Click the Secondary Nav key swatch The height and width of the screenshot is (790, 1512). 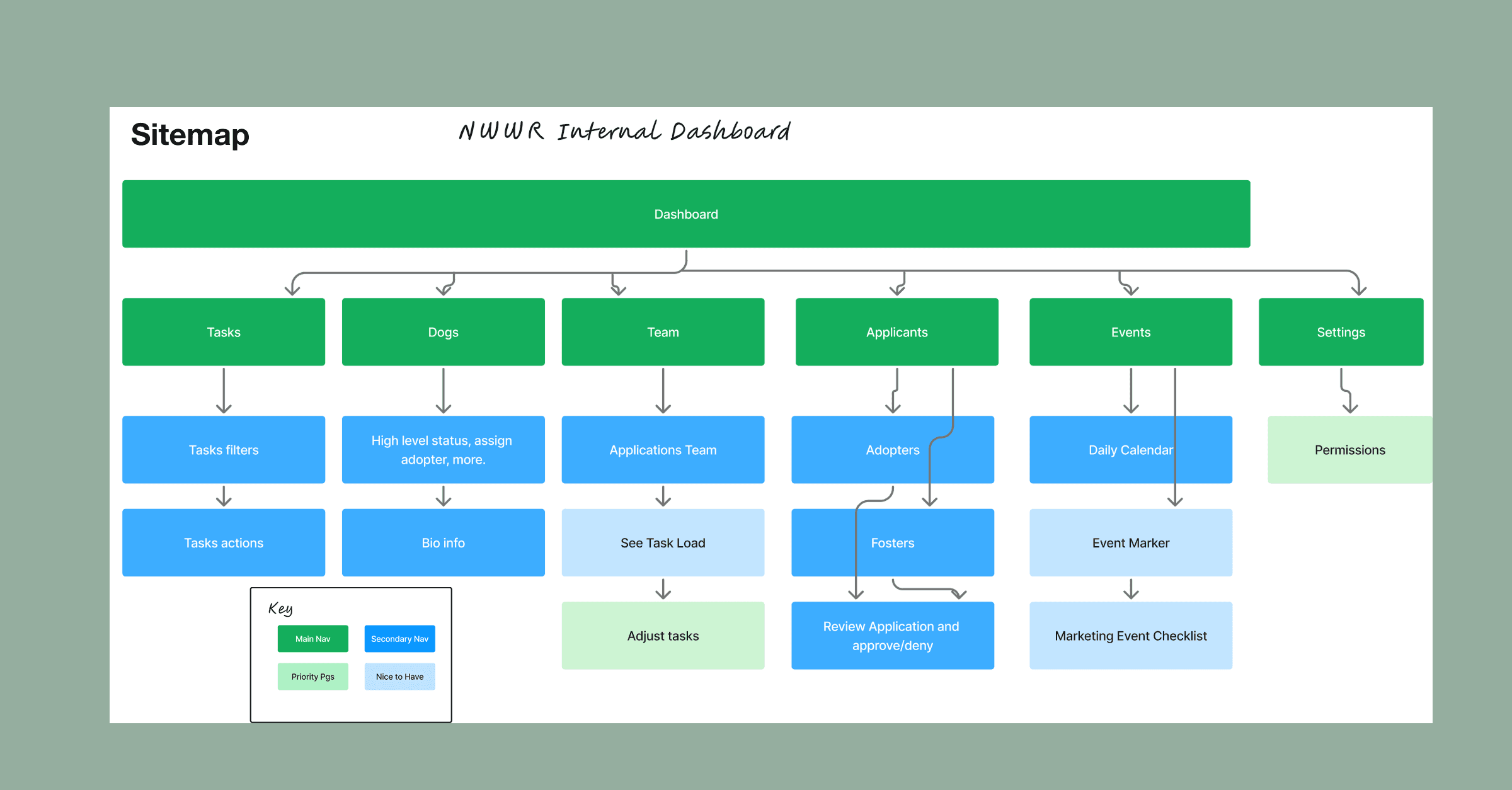(x=400, y=639)
